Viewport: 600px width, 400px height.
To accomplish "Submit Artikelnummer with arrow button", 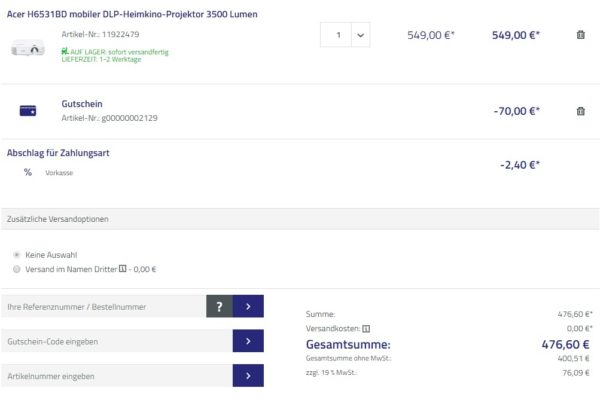I will [248, 376].
